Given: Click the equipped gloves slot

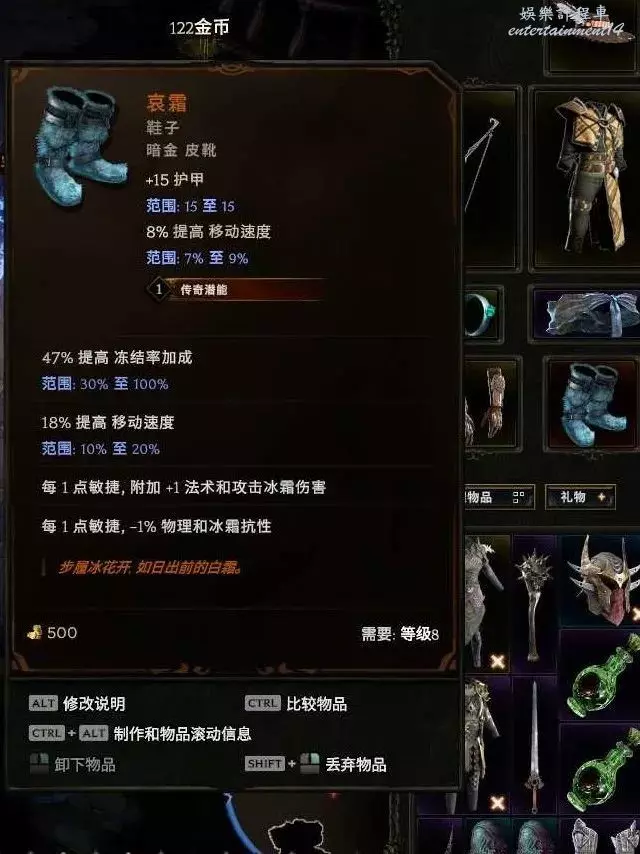Looking at the screenshot, I should (x=491, y=404).
